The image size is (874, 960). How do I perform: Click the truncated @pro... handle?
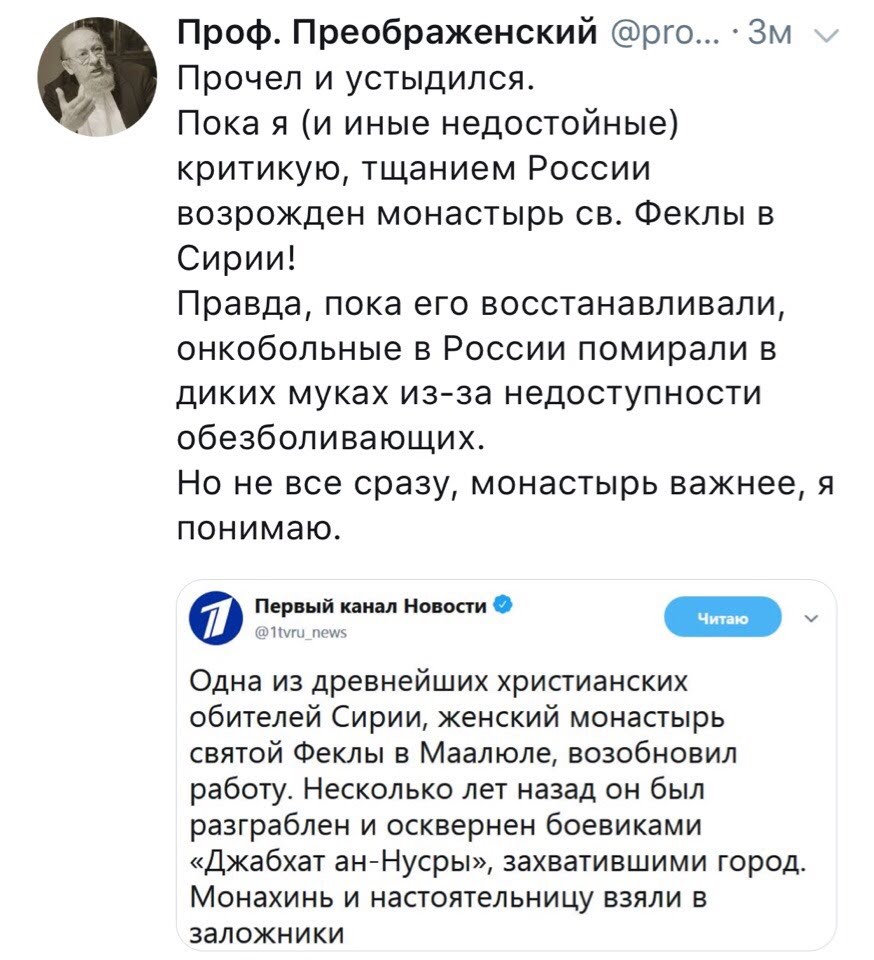click(660, 35)
